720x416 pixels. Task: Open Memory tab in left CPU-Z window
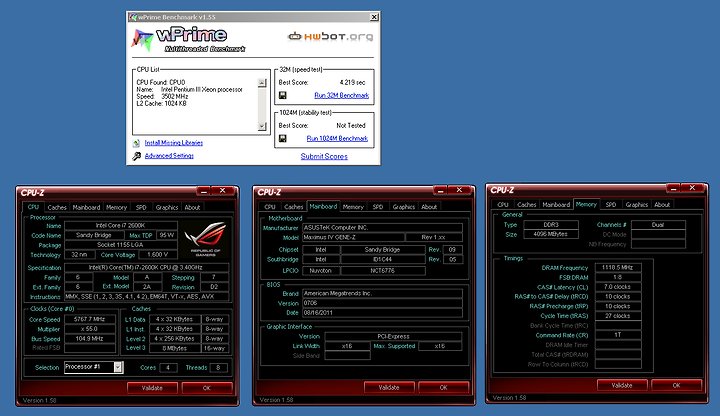tap(117, 208)
